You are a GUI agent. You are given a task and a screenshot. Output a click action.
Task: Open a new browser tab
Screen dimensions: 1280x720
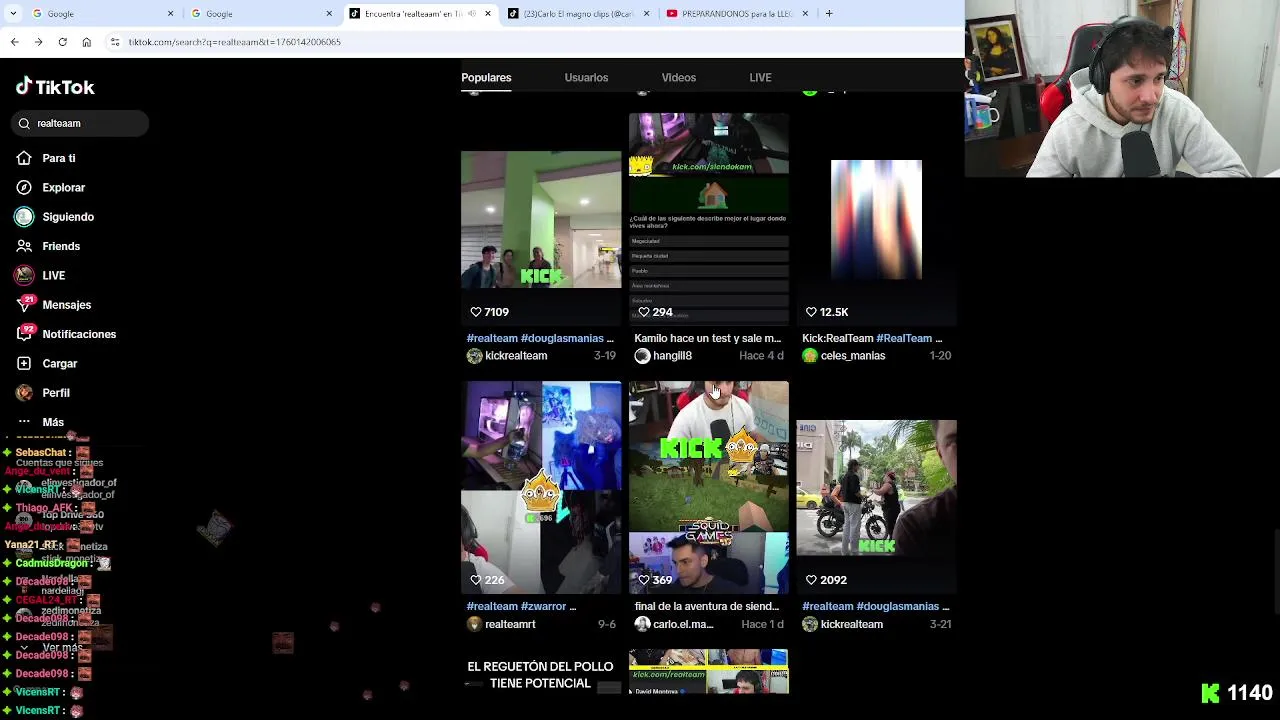point(829,14)
